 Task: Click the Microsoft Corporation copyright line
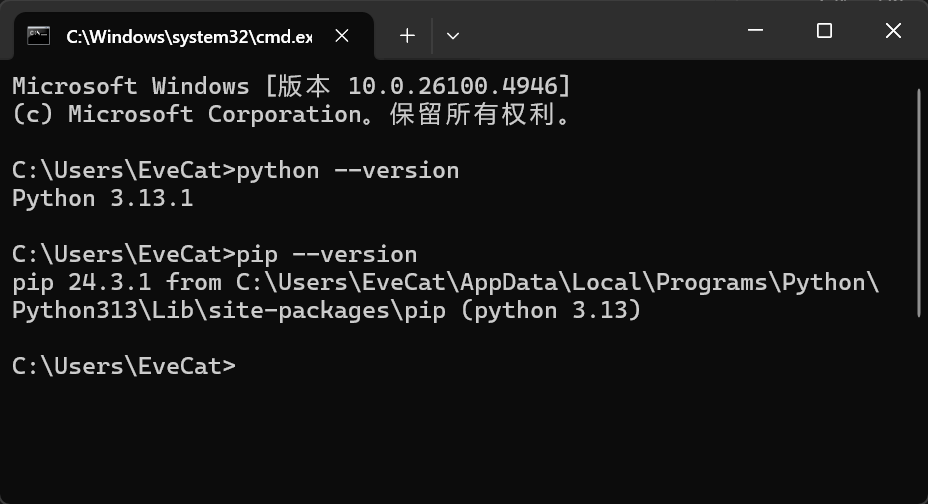[x=291, y=115]
